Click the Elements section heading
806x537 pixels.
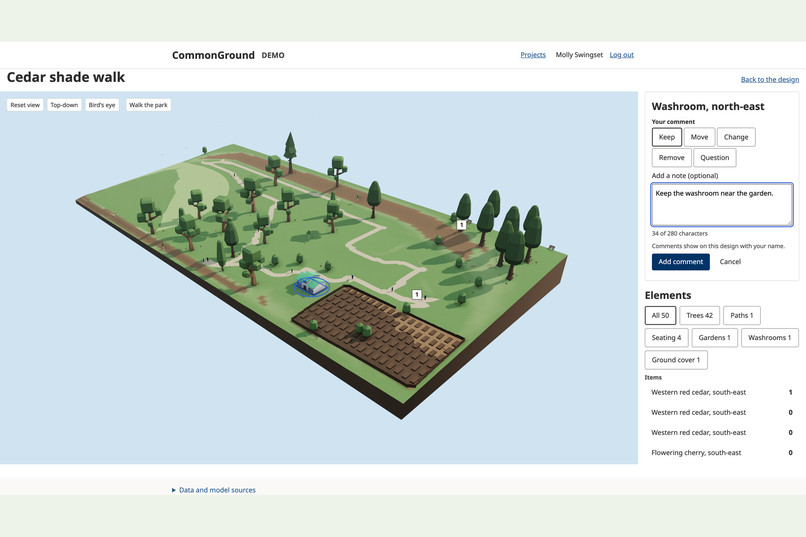668,295
